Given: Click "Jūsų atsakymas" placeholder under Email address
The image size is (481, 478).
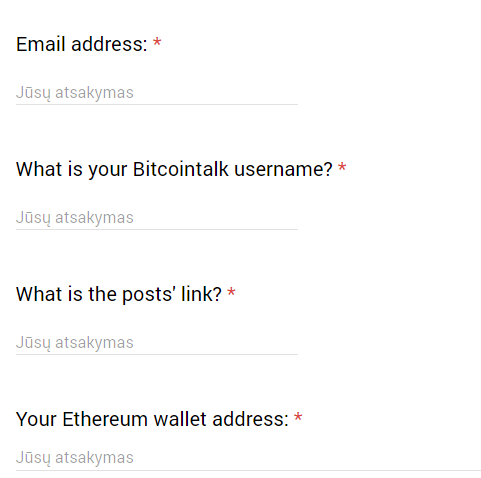Looking at the screenshot, I should (75, 93).
